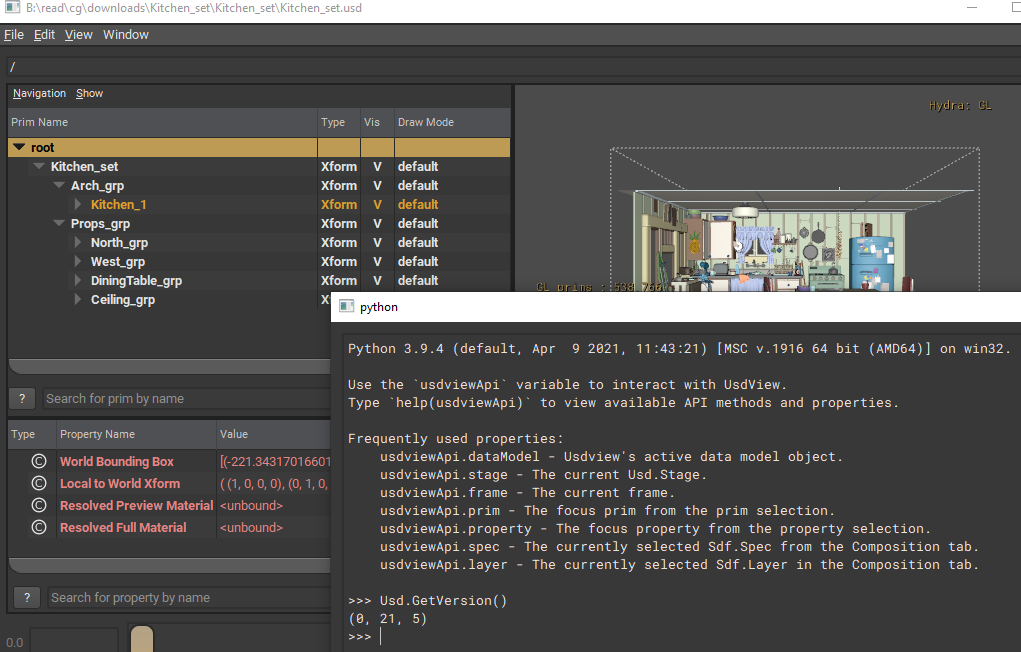Toggle the Arch_grp visibility in the Vis column
The width and height of the screenshot is (1021, 652).
[377, 185]
